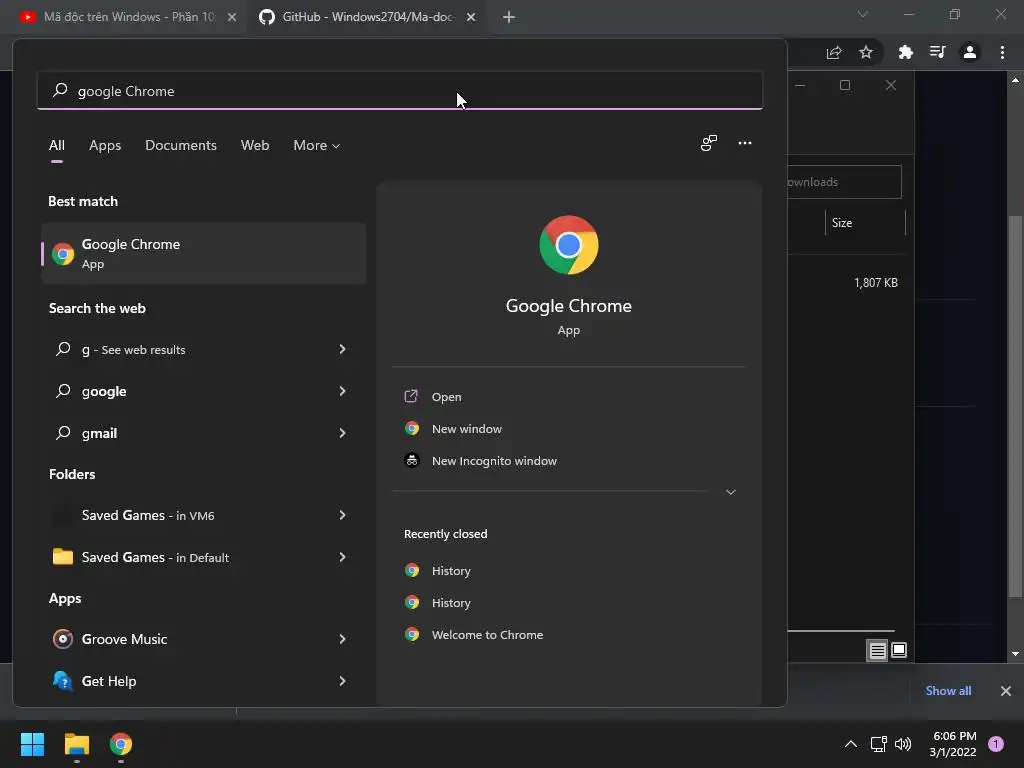Click Open for Google Chrome
This screenshot has width=1024, height=768.
[446, 396]
